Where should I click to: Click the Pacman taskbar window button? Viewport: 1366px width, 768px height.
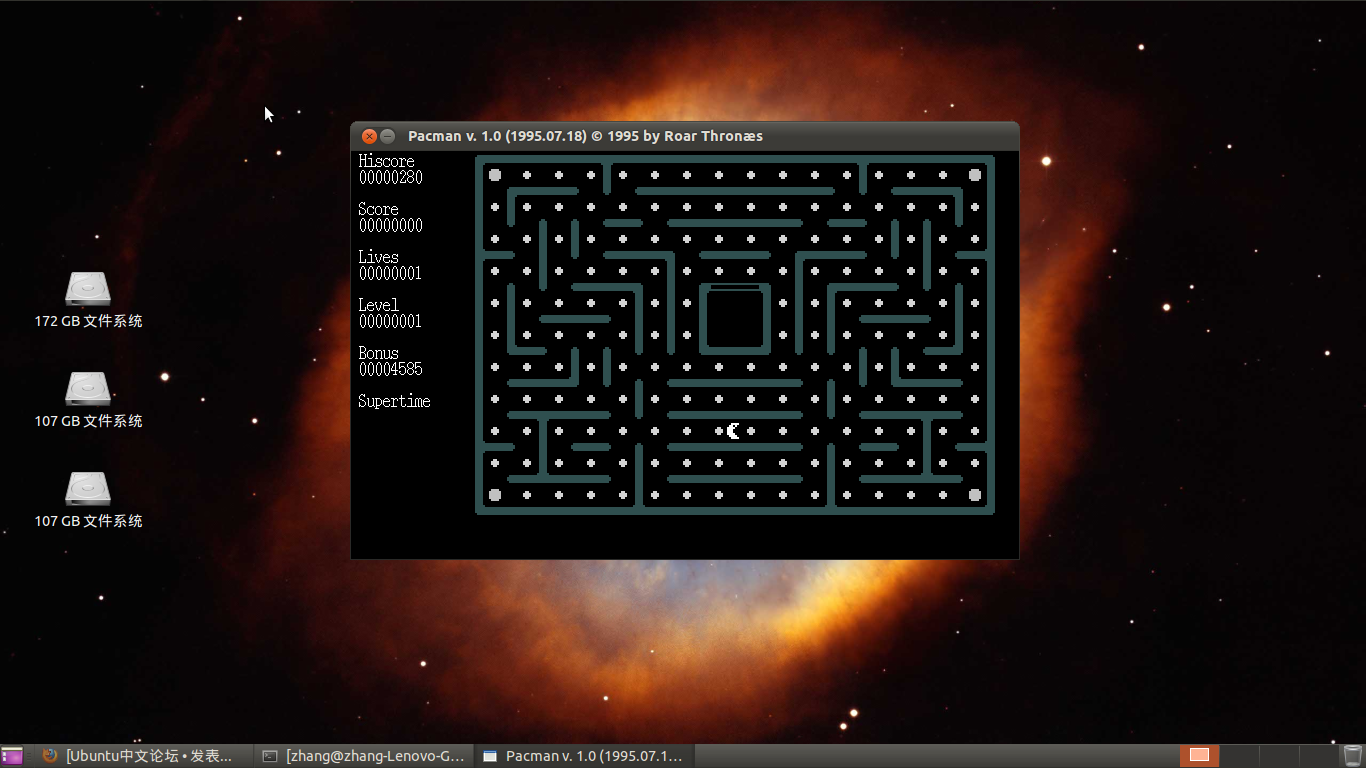585,756
